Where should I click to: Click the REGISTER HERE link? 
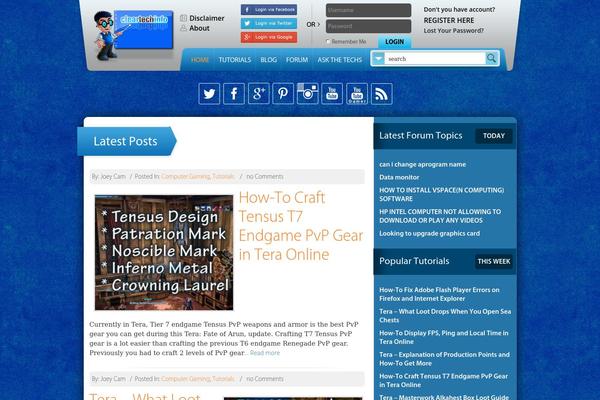click(448, 20)
